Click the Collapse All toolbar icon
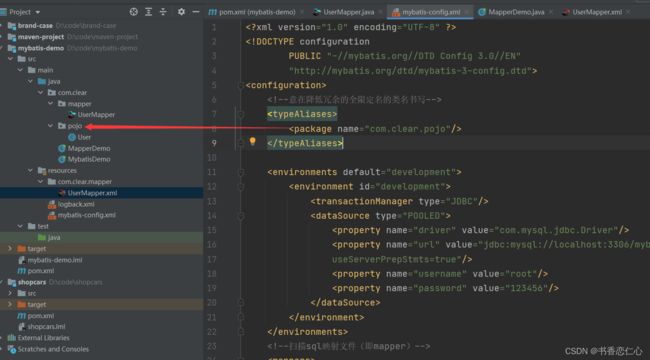650x360 pixels. [x=163, y=12]
